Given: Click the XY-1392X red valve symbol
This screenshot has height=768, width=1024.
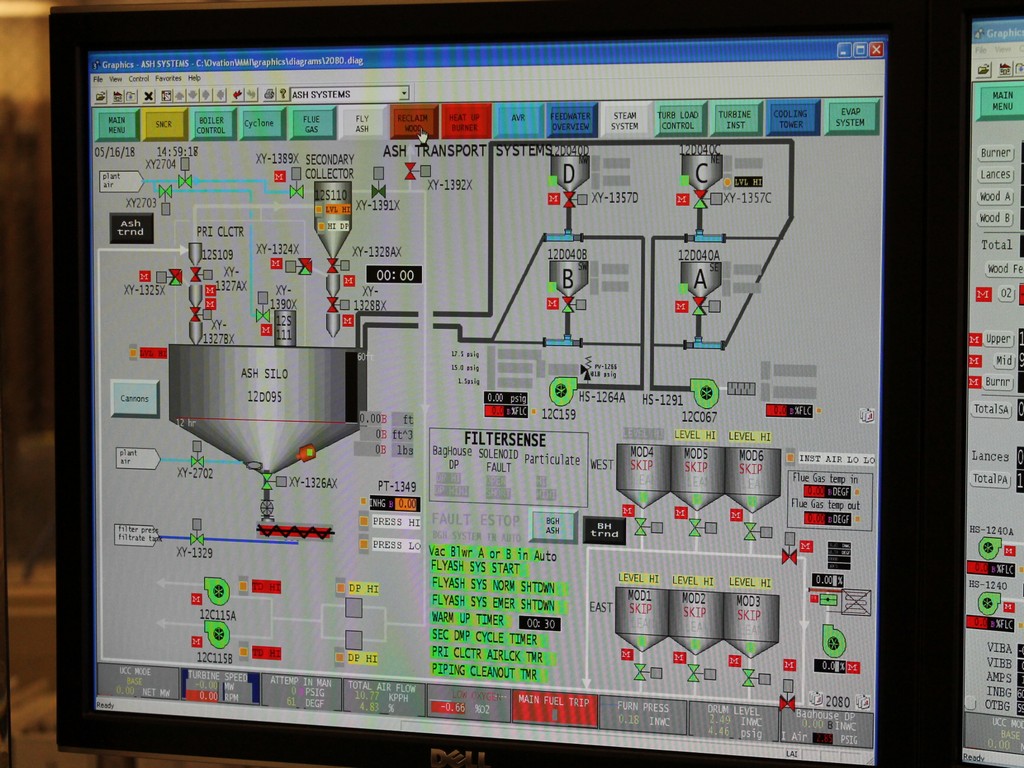Looking at the screenshot, I should pos(410,171).
